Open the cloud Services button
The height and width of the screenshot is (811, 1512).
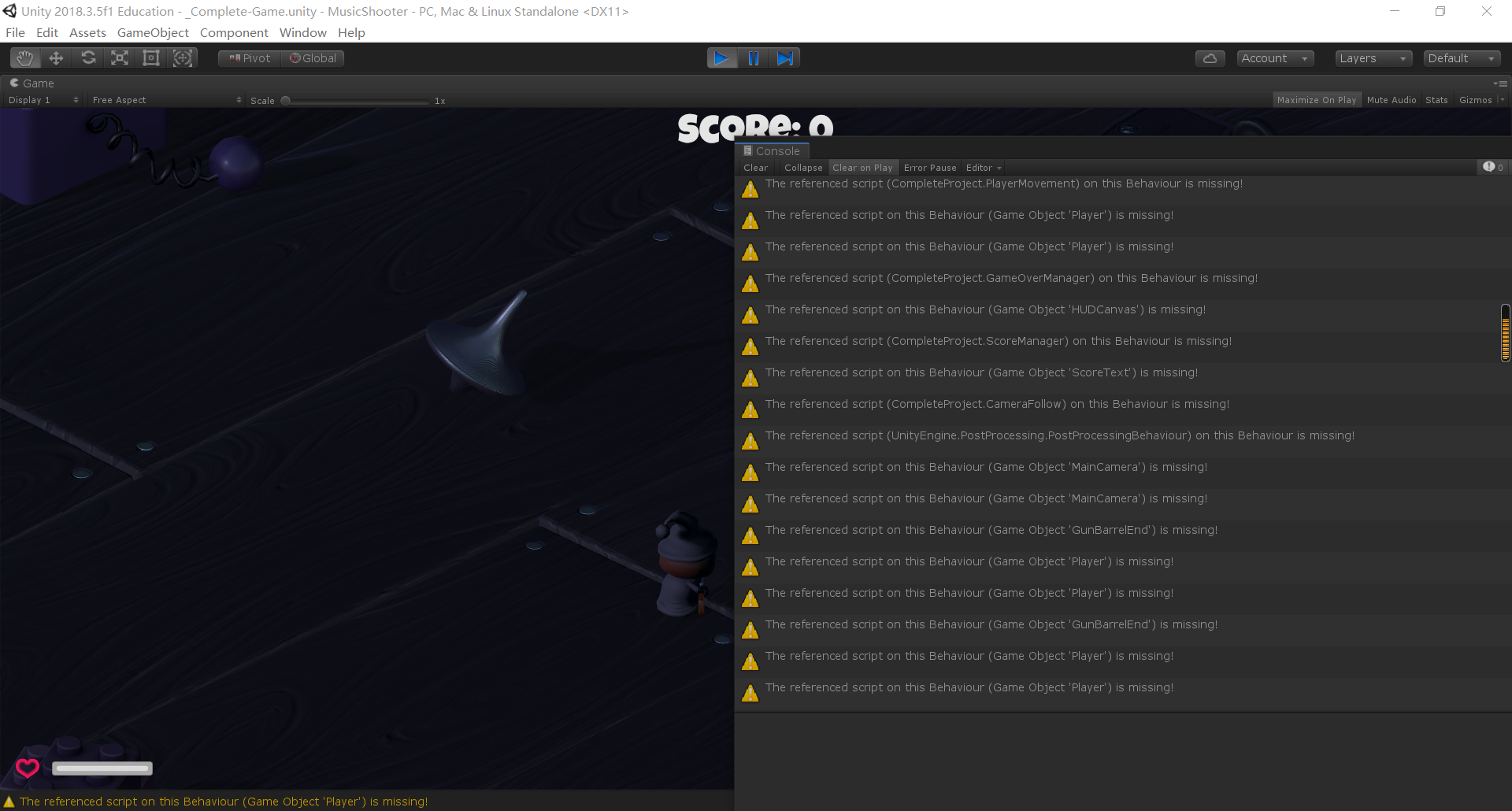click(x=1210, y=58)
